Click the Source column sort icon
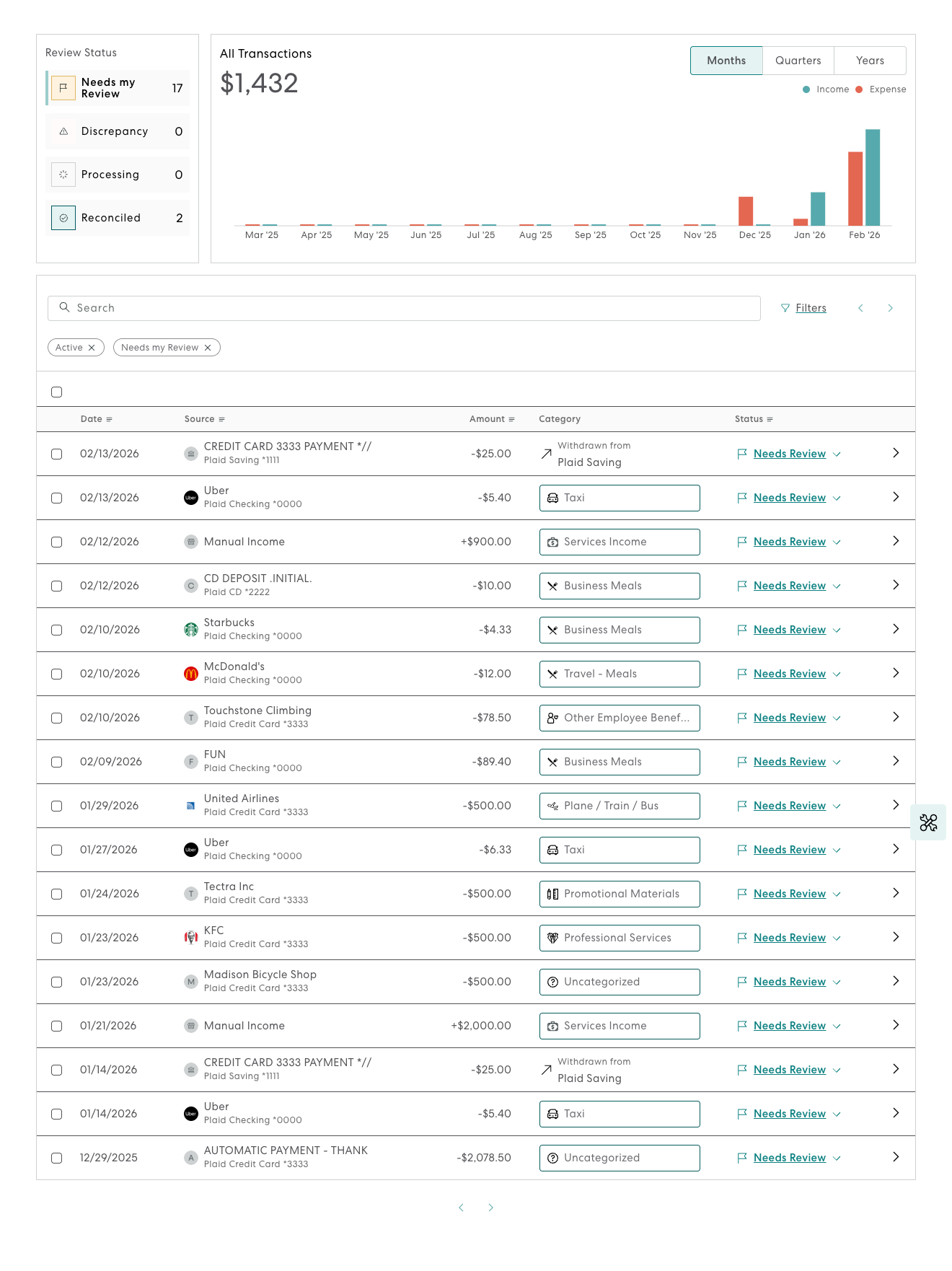 [x=221, y=419]
